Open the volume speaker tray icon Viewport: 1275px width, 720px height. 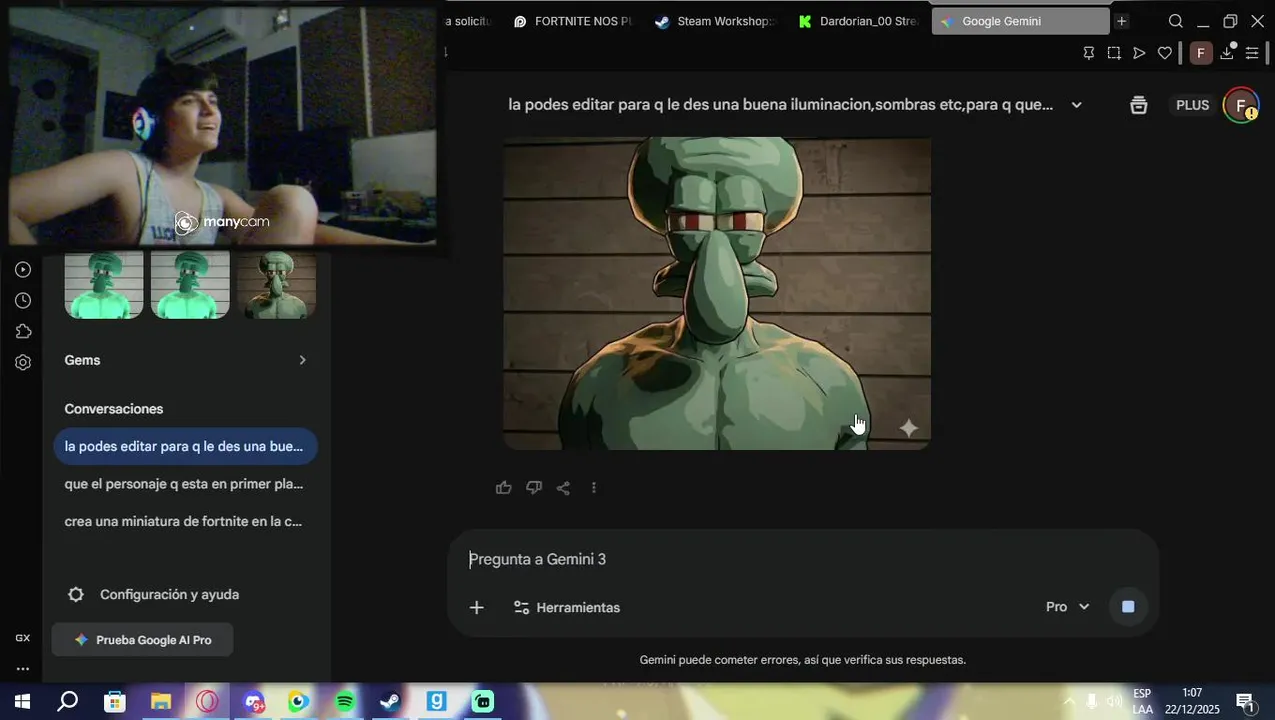pos(1115,702)
